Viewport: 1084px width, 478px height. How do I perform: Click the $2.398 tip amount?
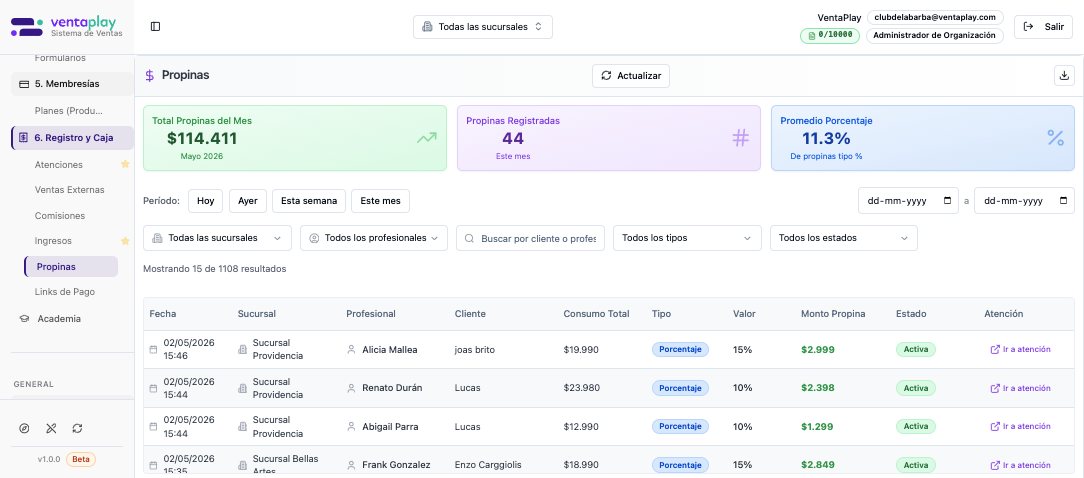click(x=817, y=388)
